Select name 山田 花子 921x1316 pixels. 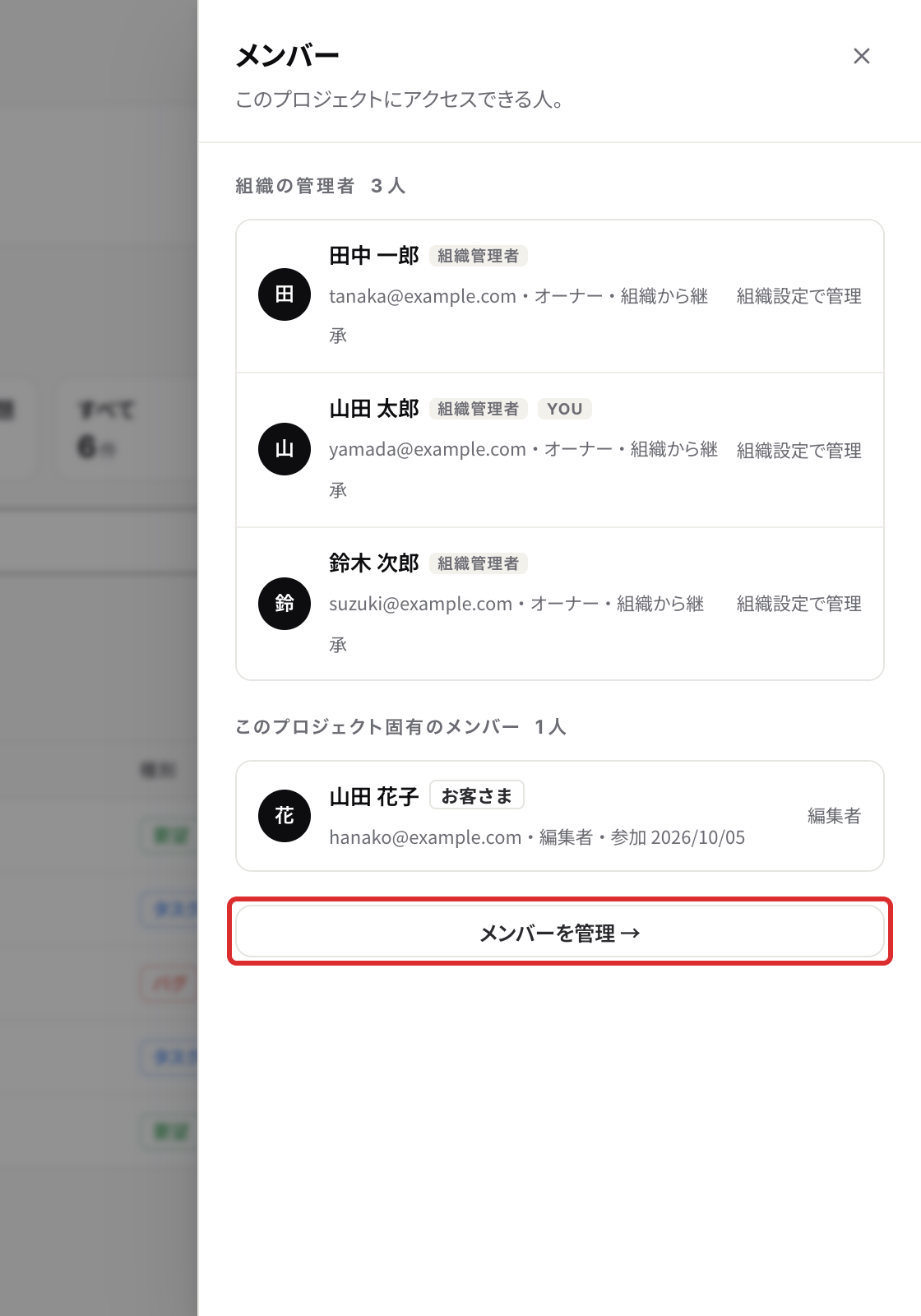click(x=374, y=796)
